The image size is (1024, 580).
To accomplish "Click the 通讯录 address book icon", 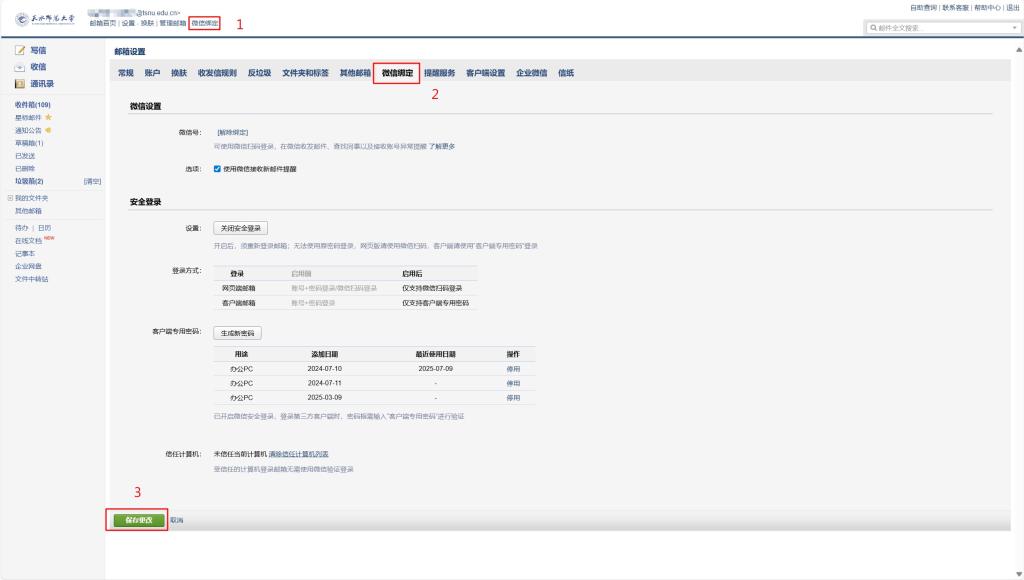I will point(20,84).
